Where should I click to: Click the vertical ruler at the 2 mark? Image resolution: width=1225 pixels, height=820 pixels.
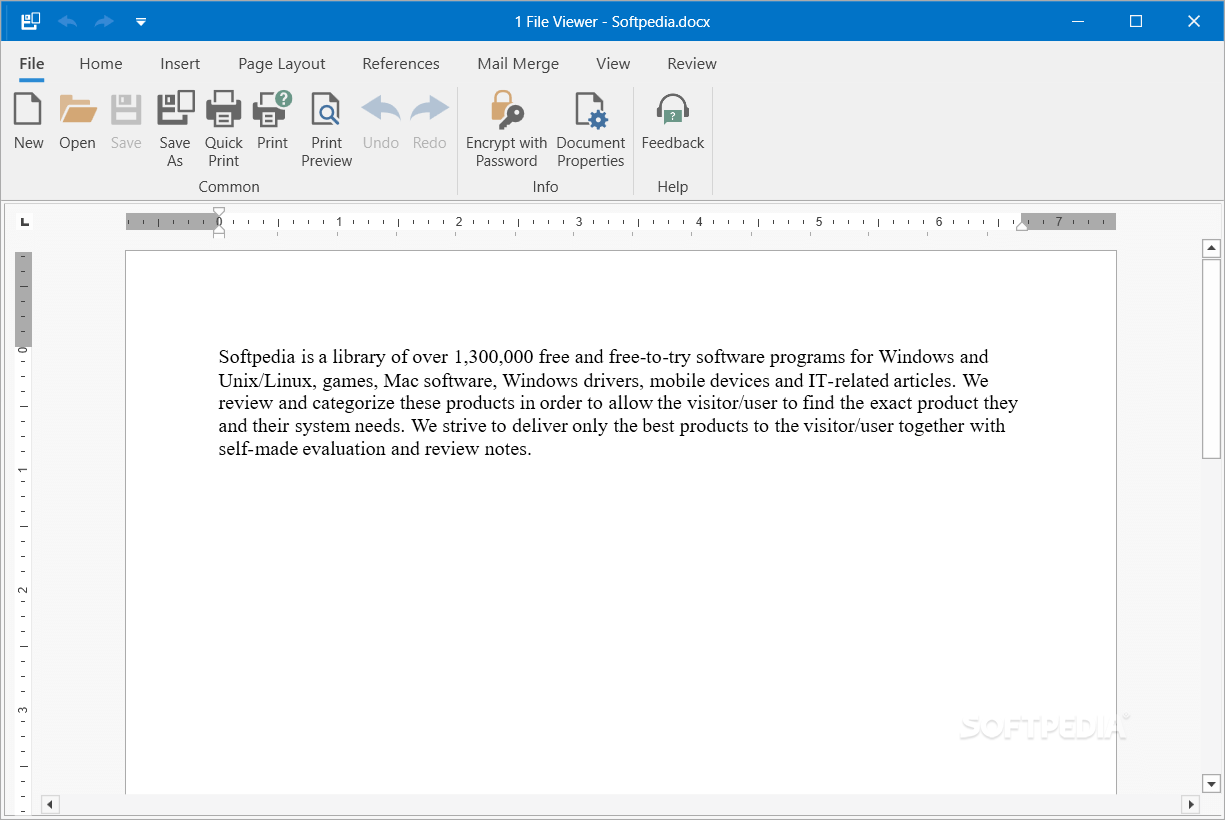[x=23, y=590]
